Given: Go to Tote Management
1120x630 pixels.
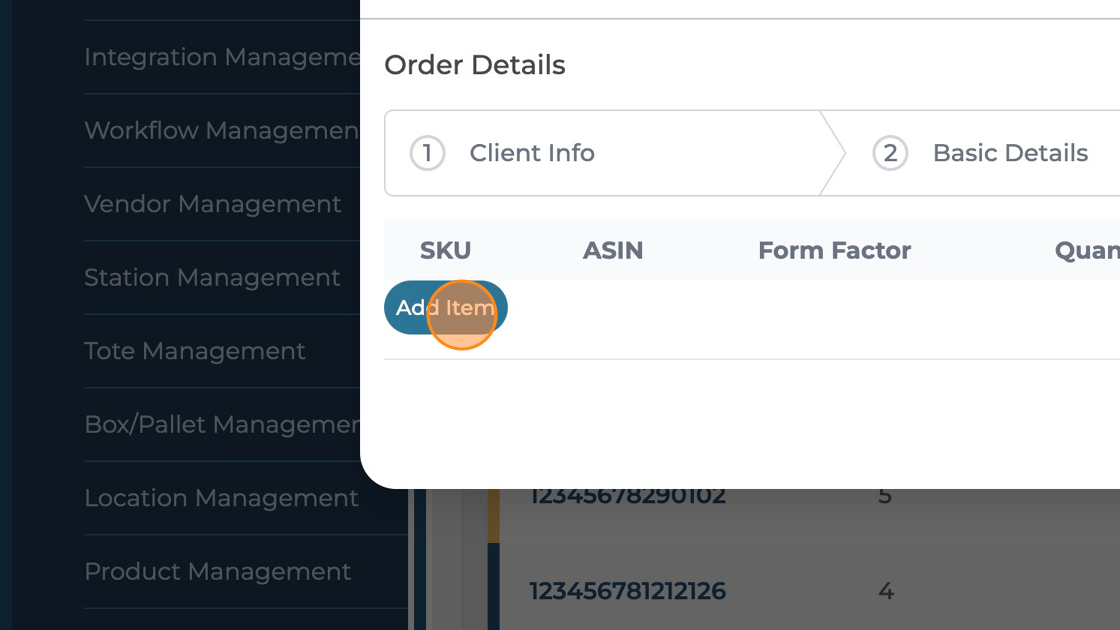Looking at the screenshot, I should tap(195, 351).
